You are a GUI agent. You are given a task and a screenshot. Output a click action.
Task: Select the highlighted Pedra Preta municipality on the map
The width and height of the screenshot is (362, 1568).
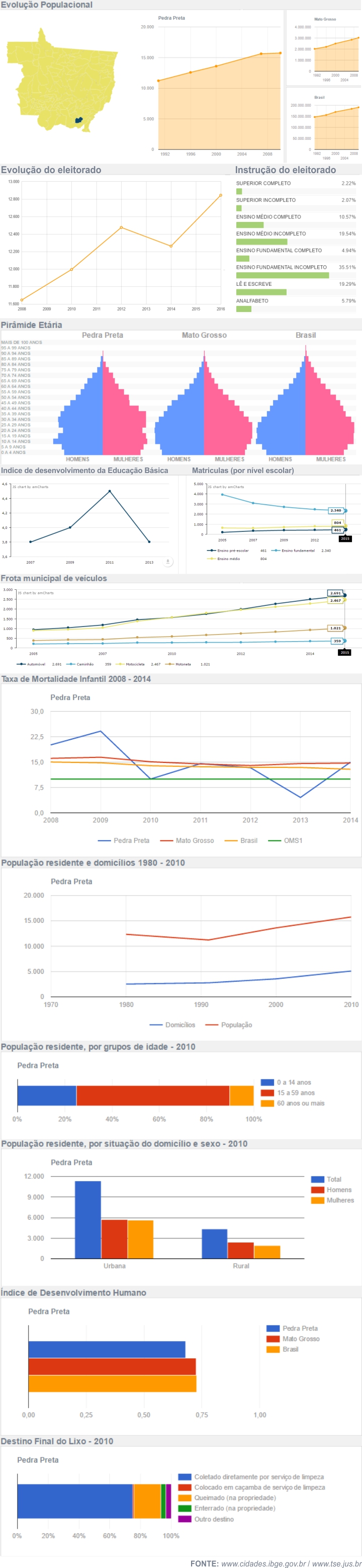78,121
